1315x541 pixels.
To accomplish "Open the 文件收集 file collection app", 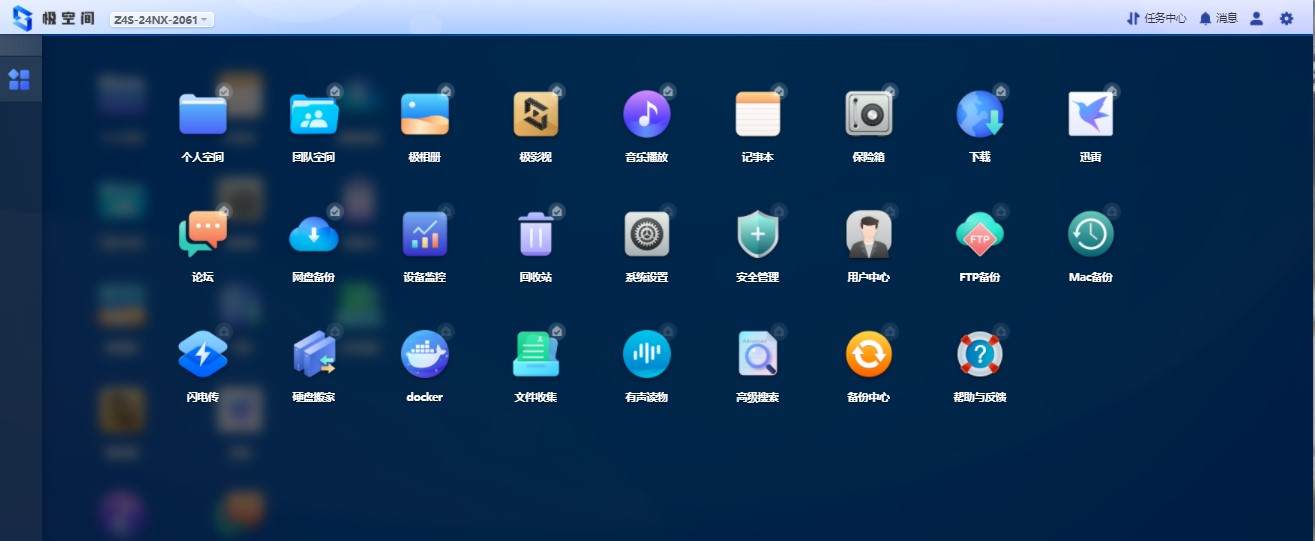I will [536, 354].
